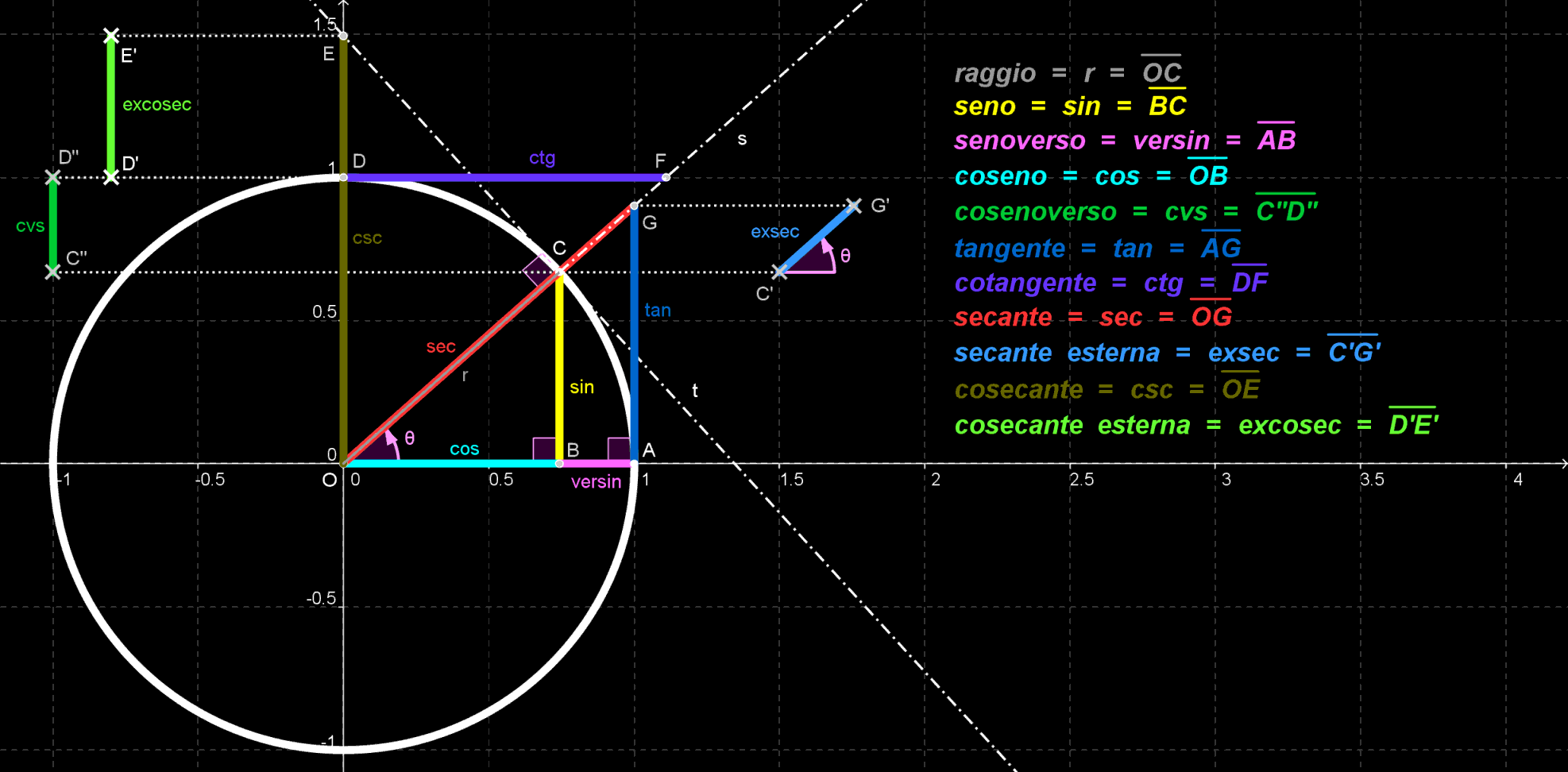Select the blue tan segment

(x=634, y=357)
